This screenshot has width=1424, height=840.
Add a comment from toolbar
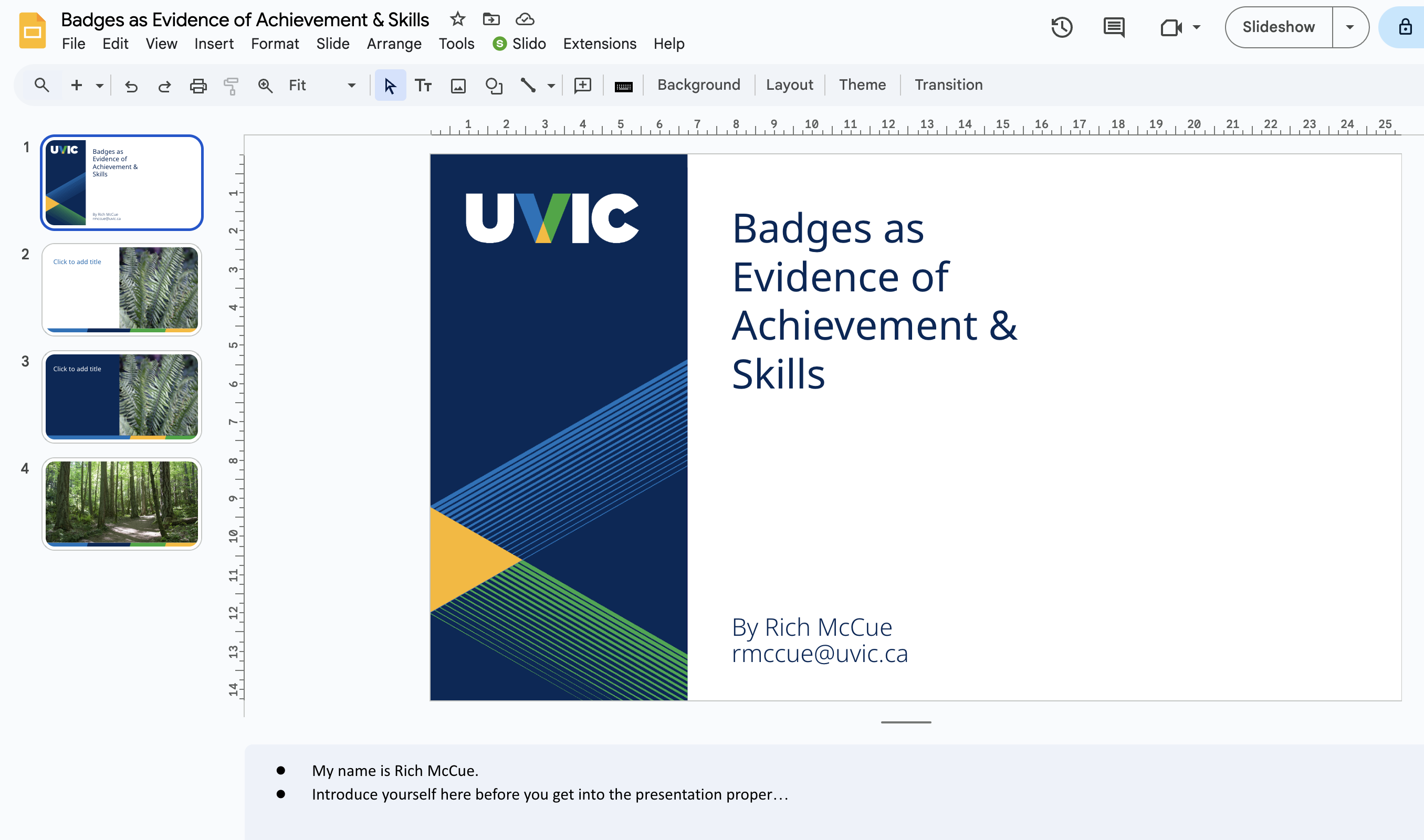click(x=582, y=86)
